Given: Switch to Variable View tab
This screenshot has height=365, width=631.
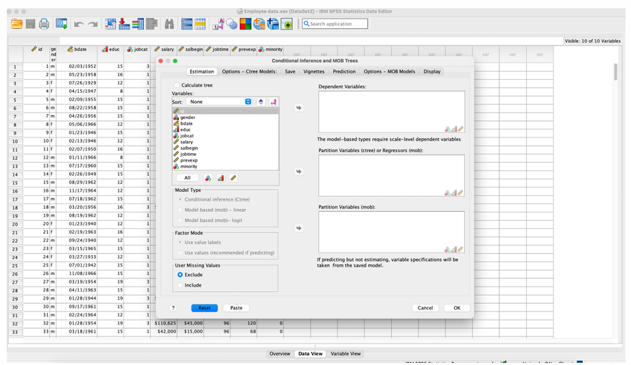Looking at the screenshot, I should click(345, 354).
